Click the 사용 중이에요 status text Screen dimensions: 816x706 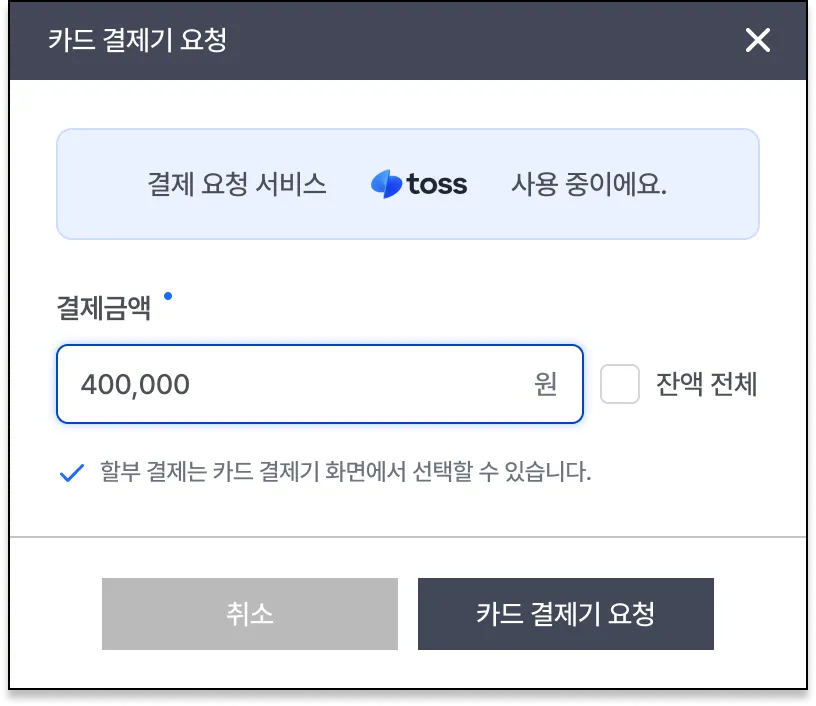(589, 184)
